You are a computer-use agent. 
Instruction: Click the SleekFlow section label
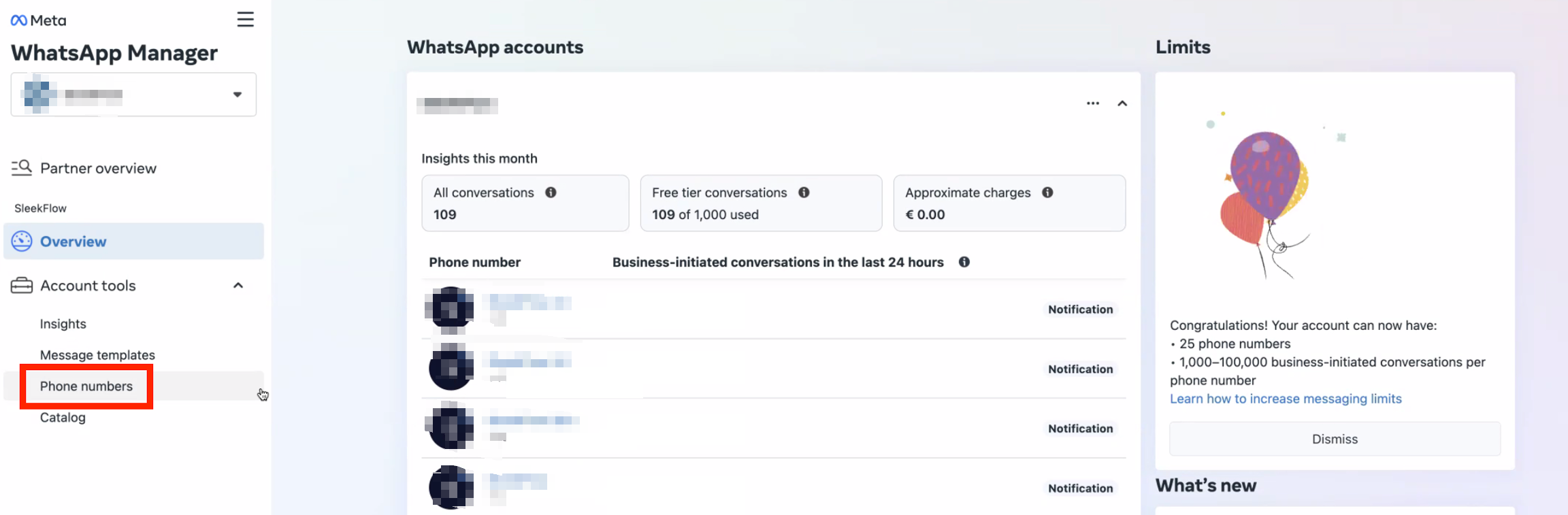pyautogui.click(x=40, y=208)
